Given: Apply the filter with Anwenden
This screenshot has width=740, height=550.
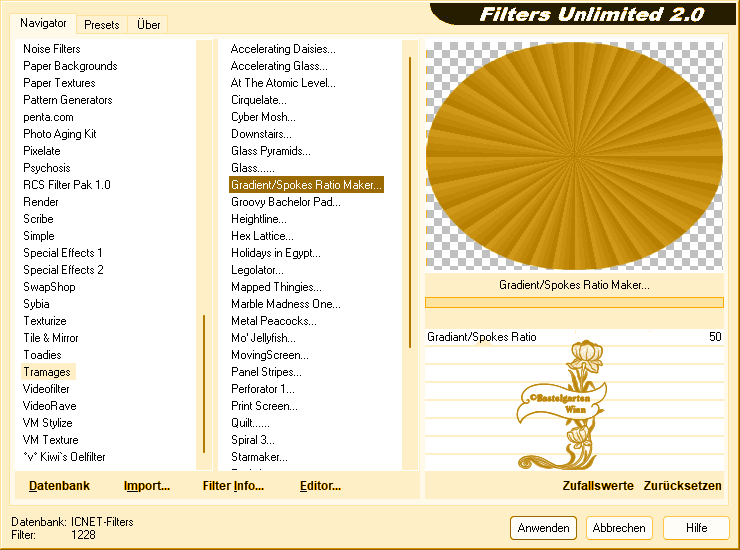Looking at the screenshot, I should [x=543, y=528].
